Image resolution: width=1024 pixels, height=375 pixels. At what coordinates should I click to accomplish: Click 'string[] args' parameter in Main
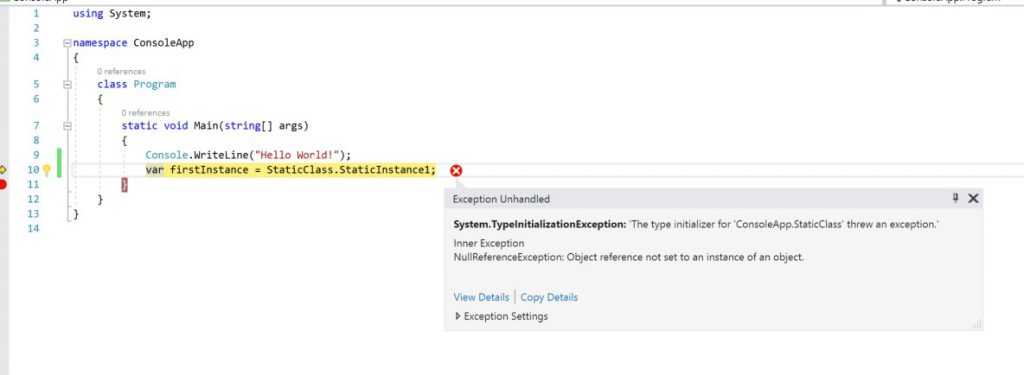tap(263, 125)
